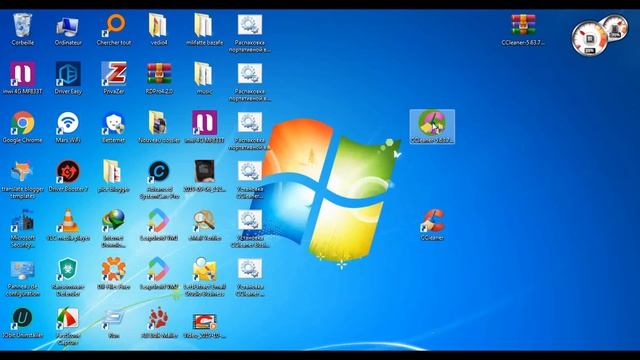
Task: Select the Установка CCleaner Busi... installer file
Action: (x=249, y=228)
